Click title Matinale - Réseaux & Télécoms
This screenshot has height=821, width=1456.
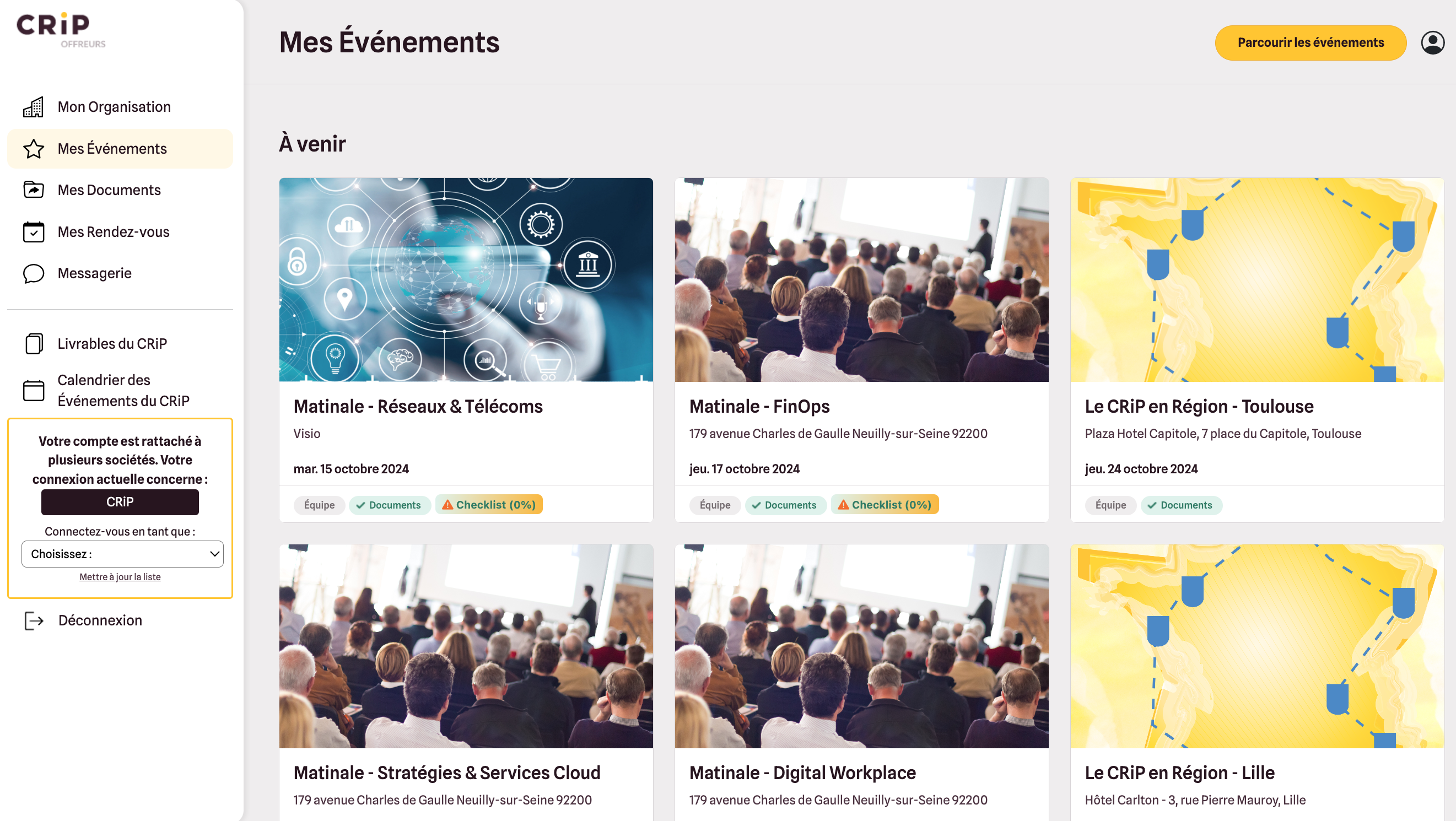point(418,406)
